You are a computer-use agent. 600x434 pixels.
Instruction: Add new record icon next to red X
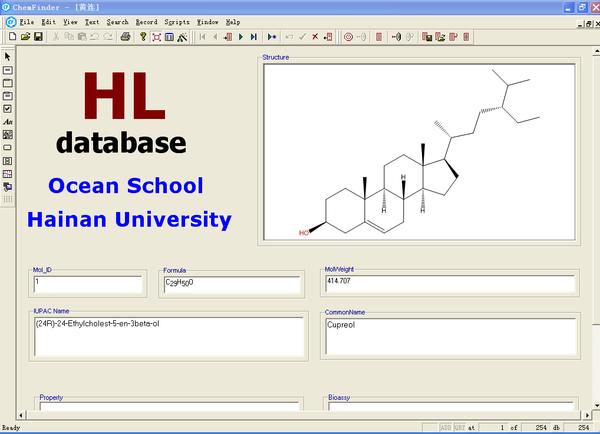(x=328, y=37)
